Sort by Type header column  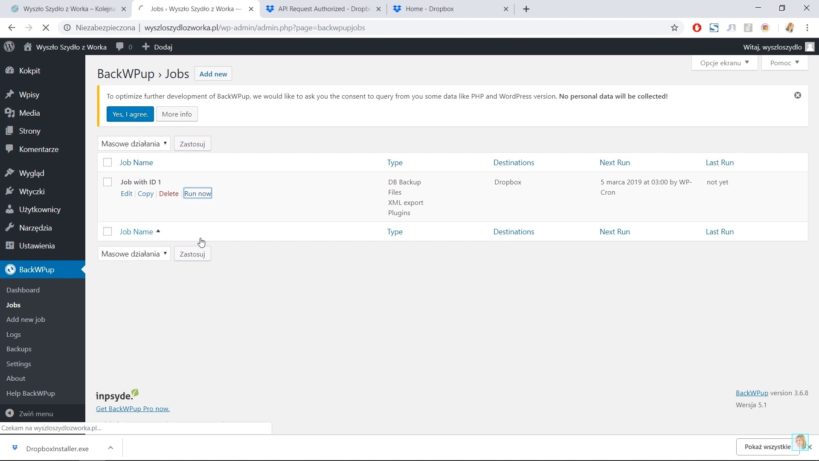[395, 162]
